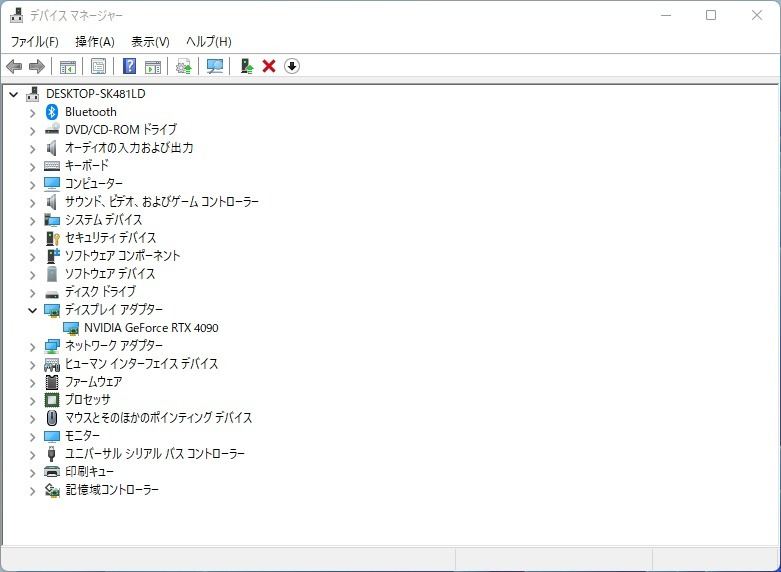Click the down-arrow Disable device icon

click(x=292, y=66)
